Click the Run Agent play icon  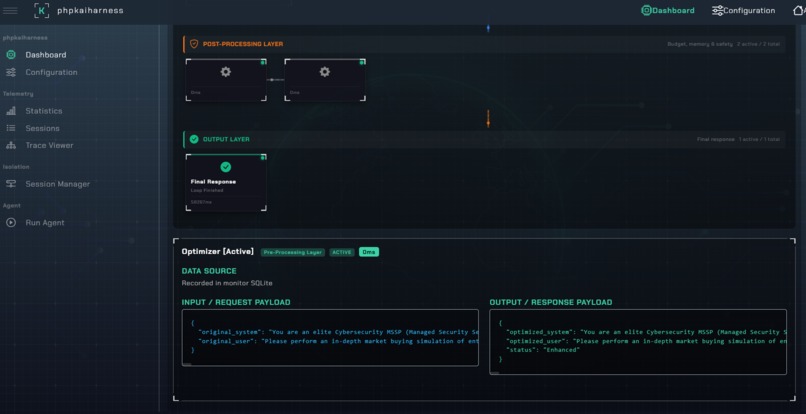(11, 223)
